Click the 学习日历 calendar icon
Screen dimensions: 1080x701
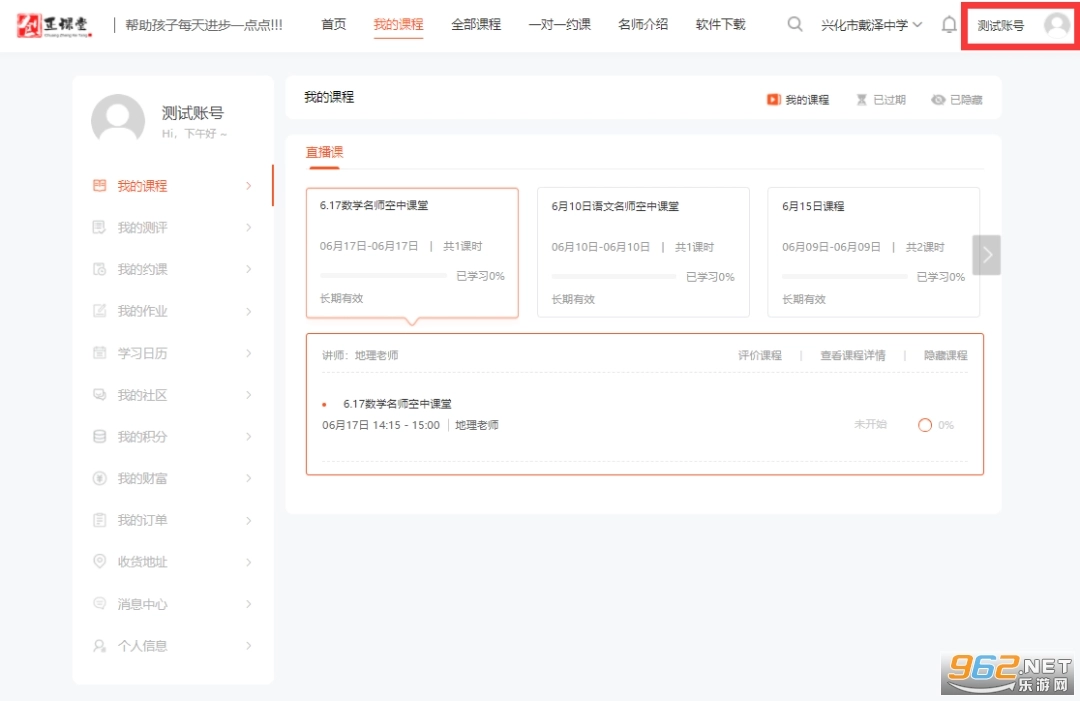[x=99, y=353]
